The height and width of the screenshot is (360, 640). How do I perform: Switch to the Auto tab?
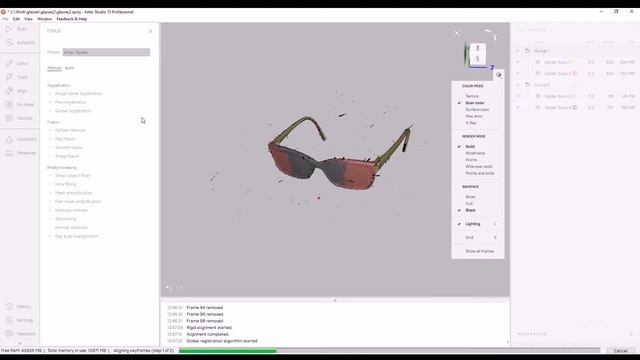69,68
